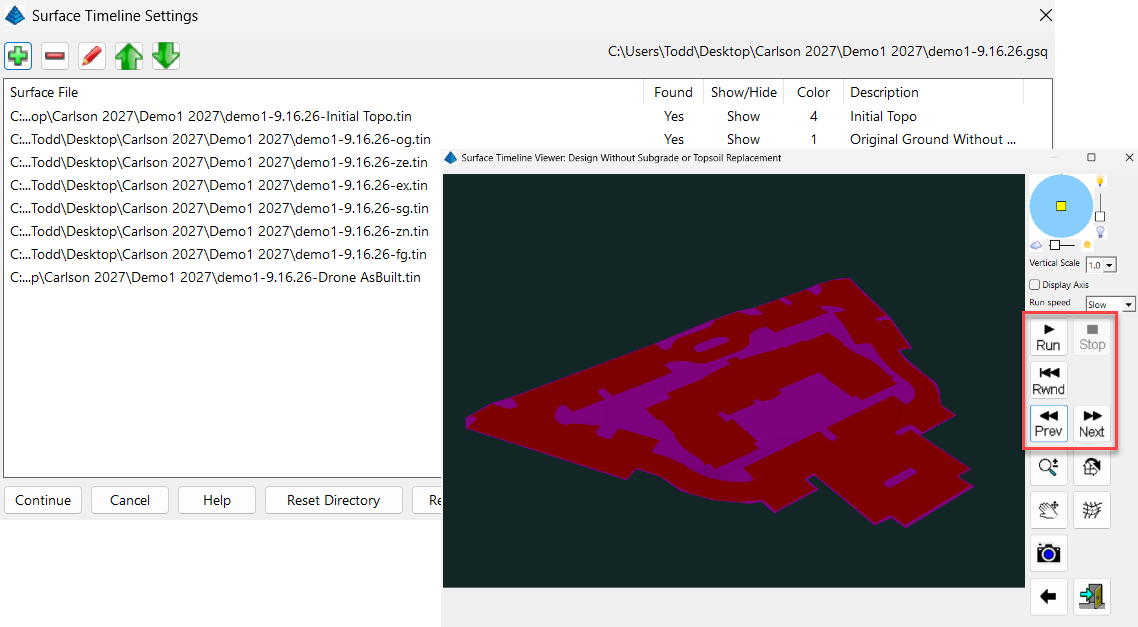
Task: Activate the pan hand tool
Action: [1048, 511]
